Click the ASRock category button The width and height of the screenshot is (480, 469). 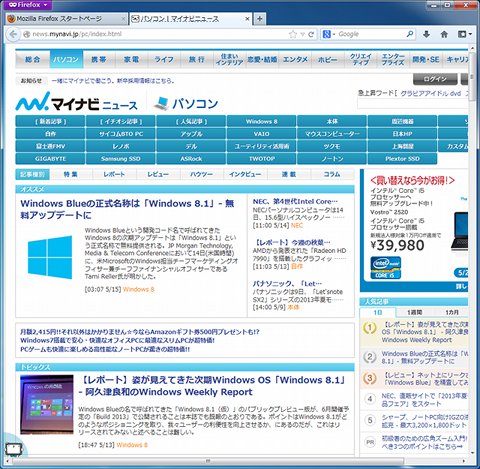coord(191,159)
